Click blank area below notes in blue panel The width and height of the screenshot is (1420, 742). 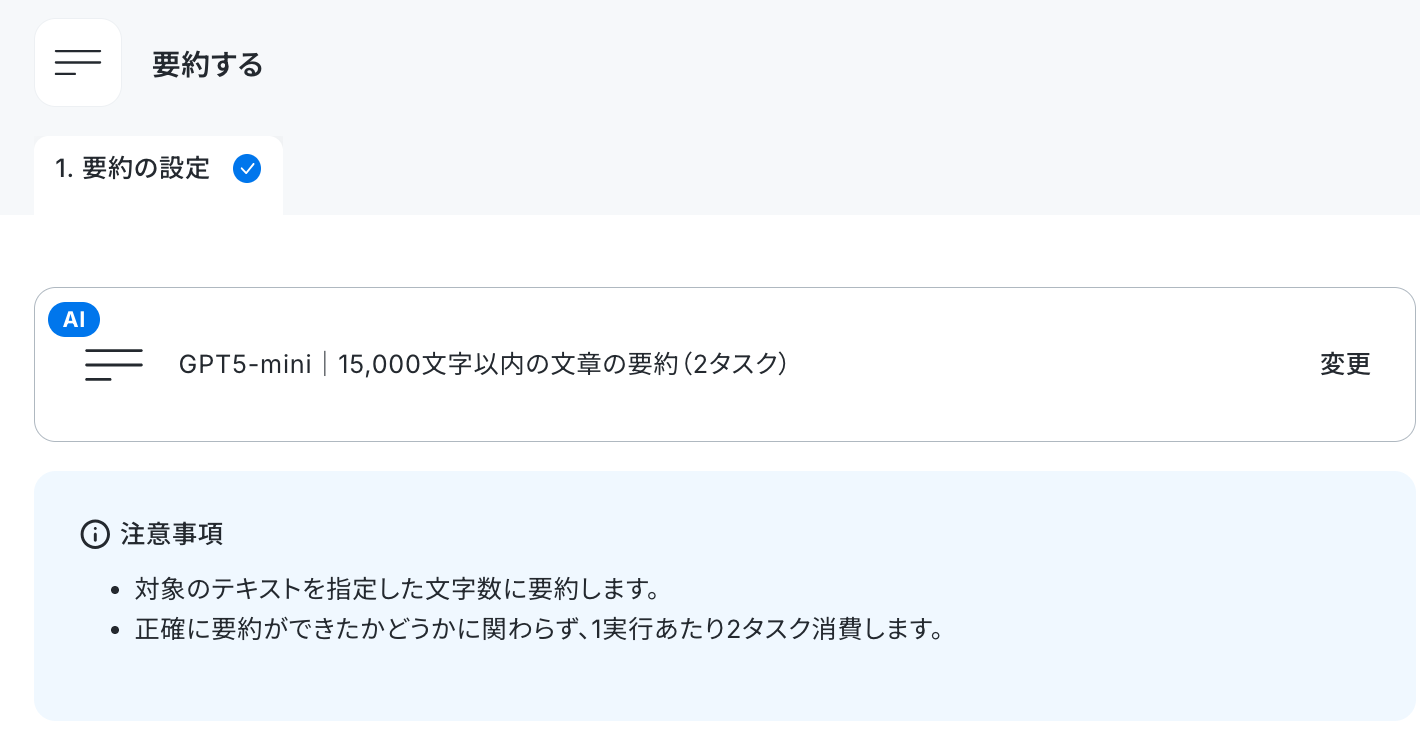click(724, 685)
